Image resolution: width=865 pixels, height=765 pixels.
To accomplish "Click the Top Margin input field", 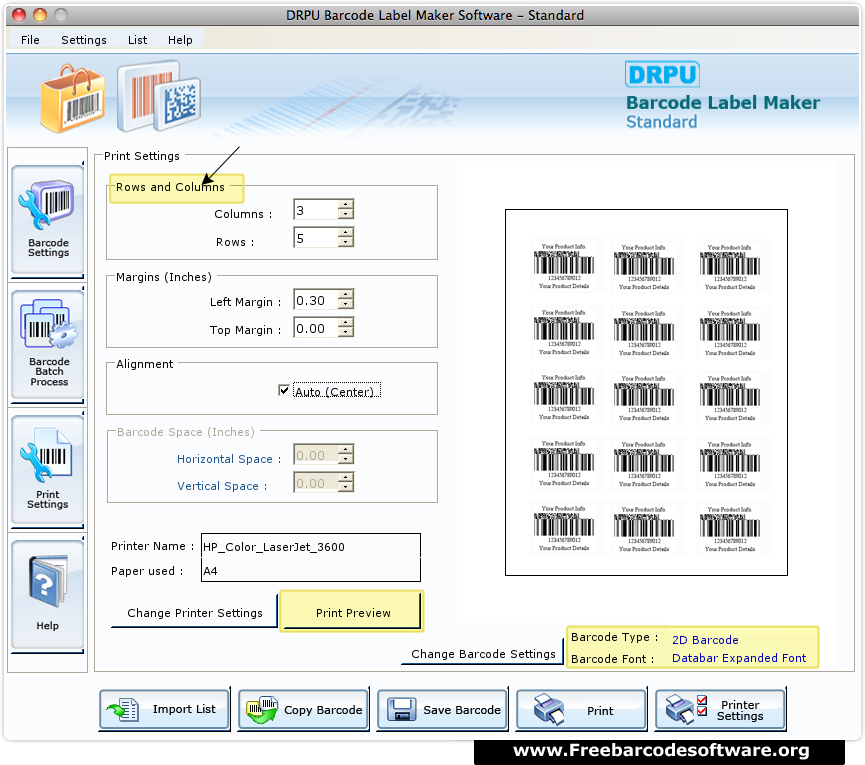I will pyautogui.click(x=316, y=328).
